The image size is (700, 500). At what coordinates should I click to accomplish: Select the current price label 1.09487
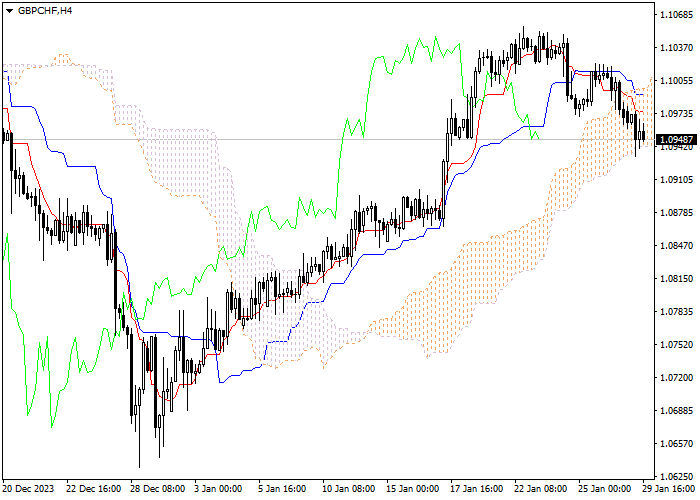click(x=676, y=140)
